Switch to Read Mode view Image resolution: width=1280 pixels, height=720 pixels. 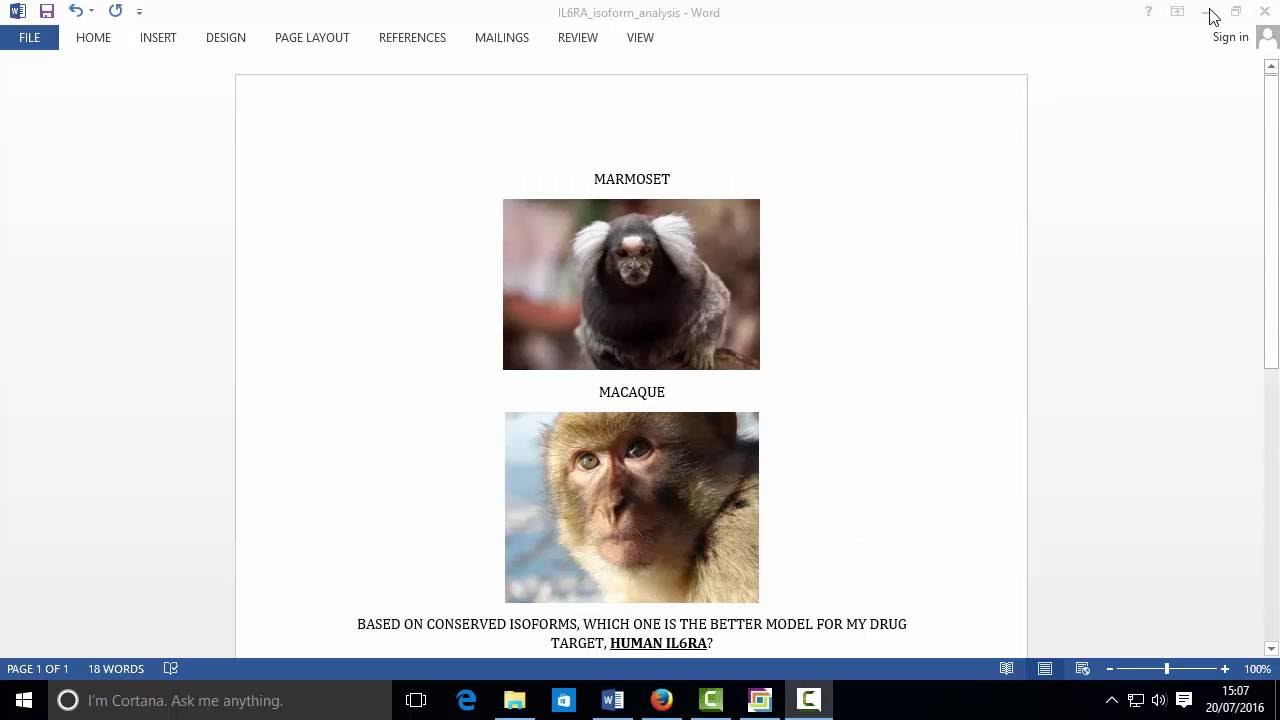[x=1007, y=669]
